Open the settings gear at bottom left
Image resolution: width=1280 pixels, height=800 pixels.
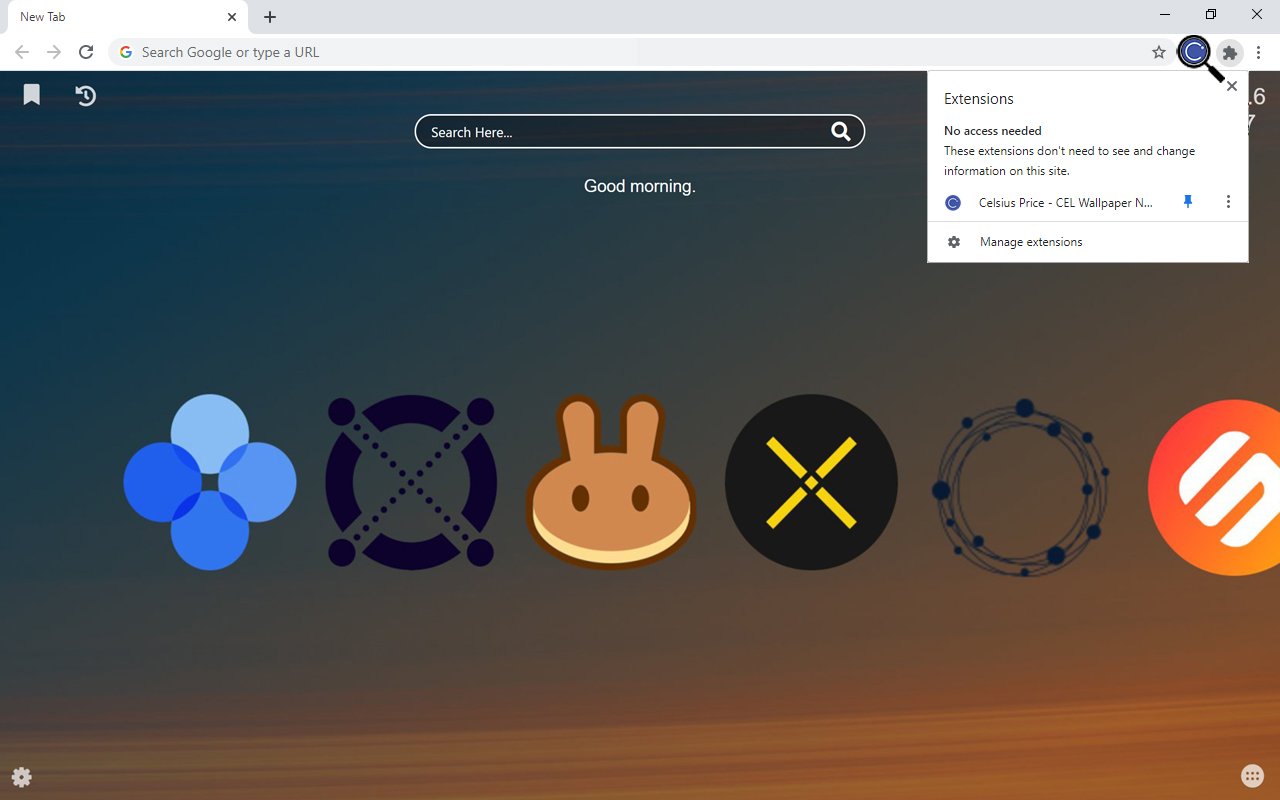click(x=21, y=777)
